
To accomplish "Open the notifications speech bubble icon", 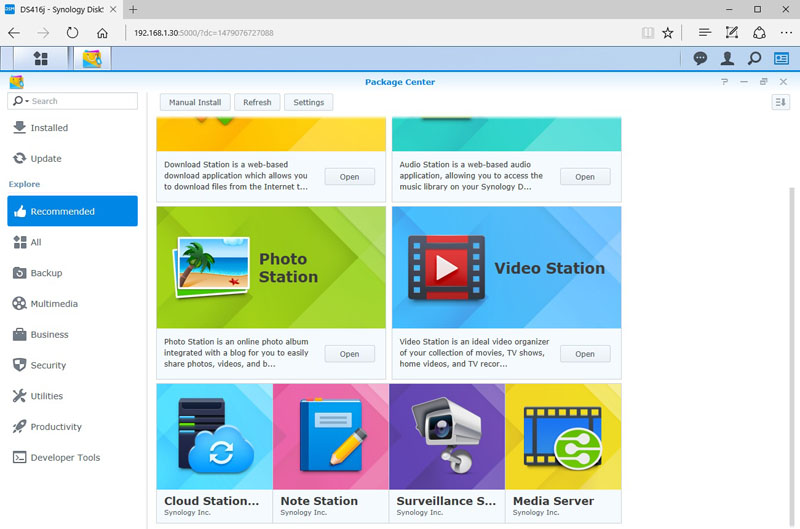I will [x=700, y=59].
